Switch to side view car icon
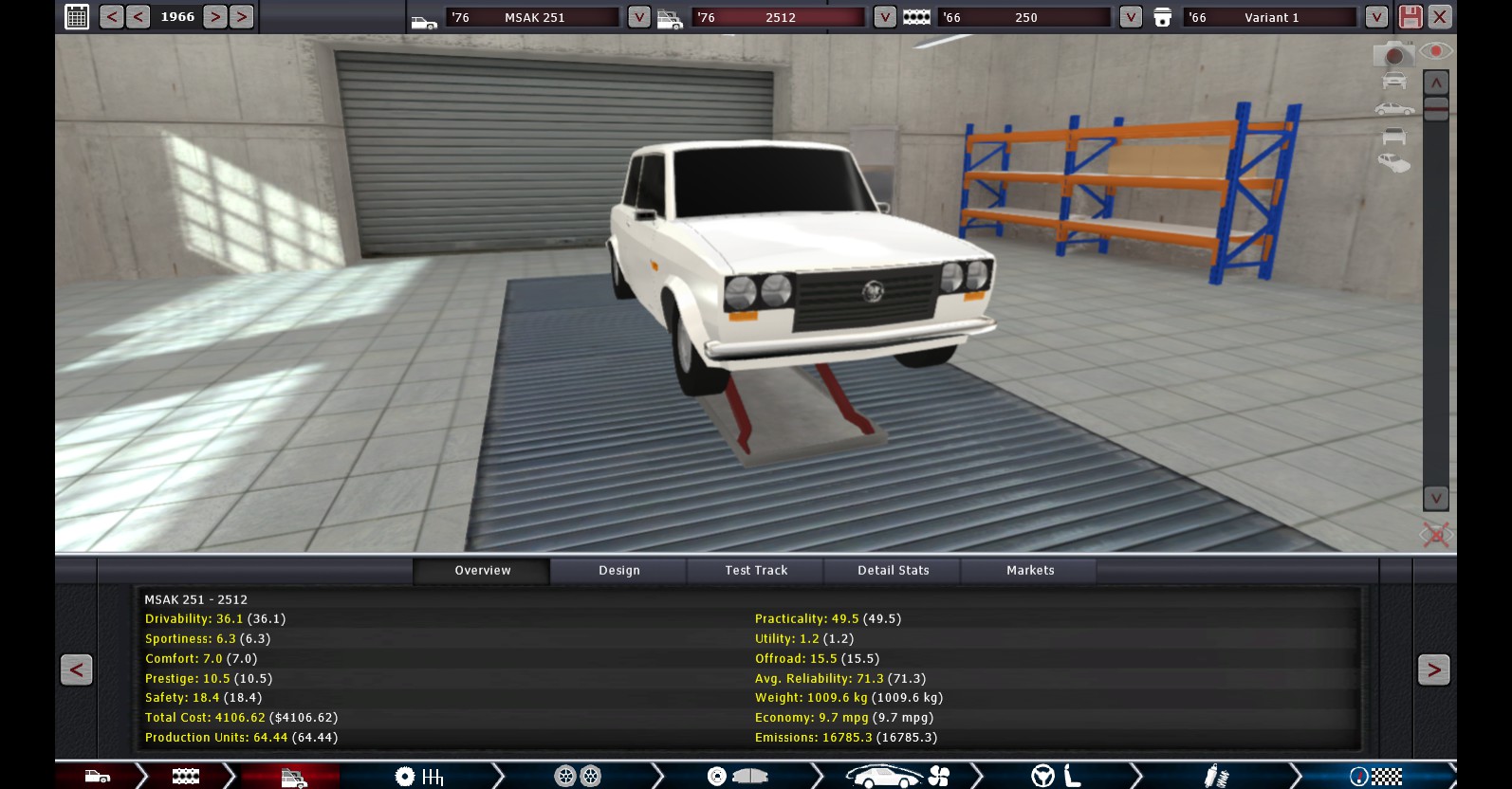This screenshot has width=1512, height=789. coord(1394,109)
